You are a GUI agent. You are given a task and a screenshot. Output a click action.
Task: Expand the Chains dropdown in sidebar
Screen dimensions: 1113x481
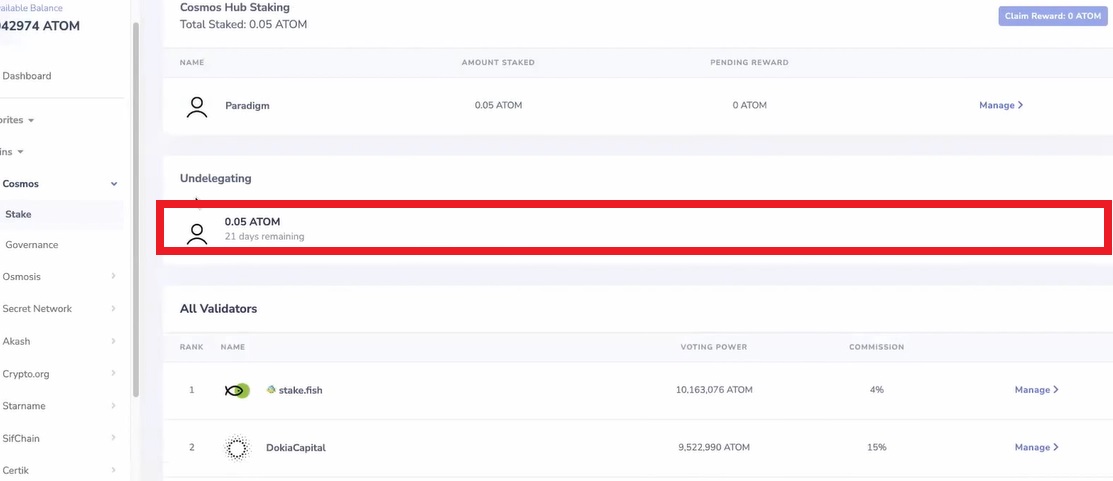click(x=12, y=152)
